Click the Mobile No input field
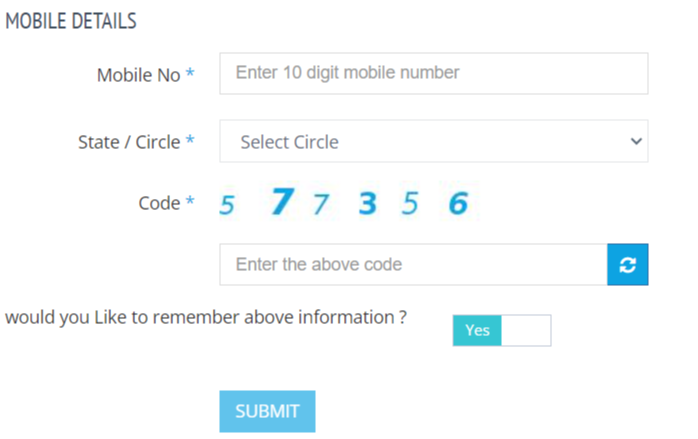The image size is (698, 439). 434,73
